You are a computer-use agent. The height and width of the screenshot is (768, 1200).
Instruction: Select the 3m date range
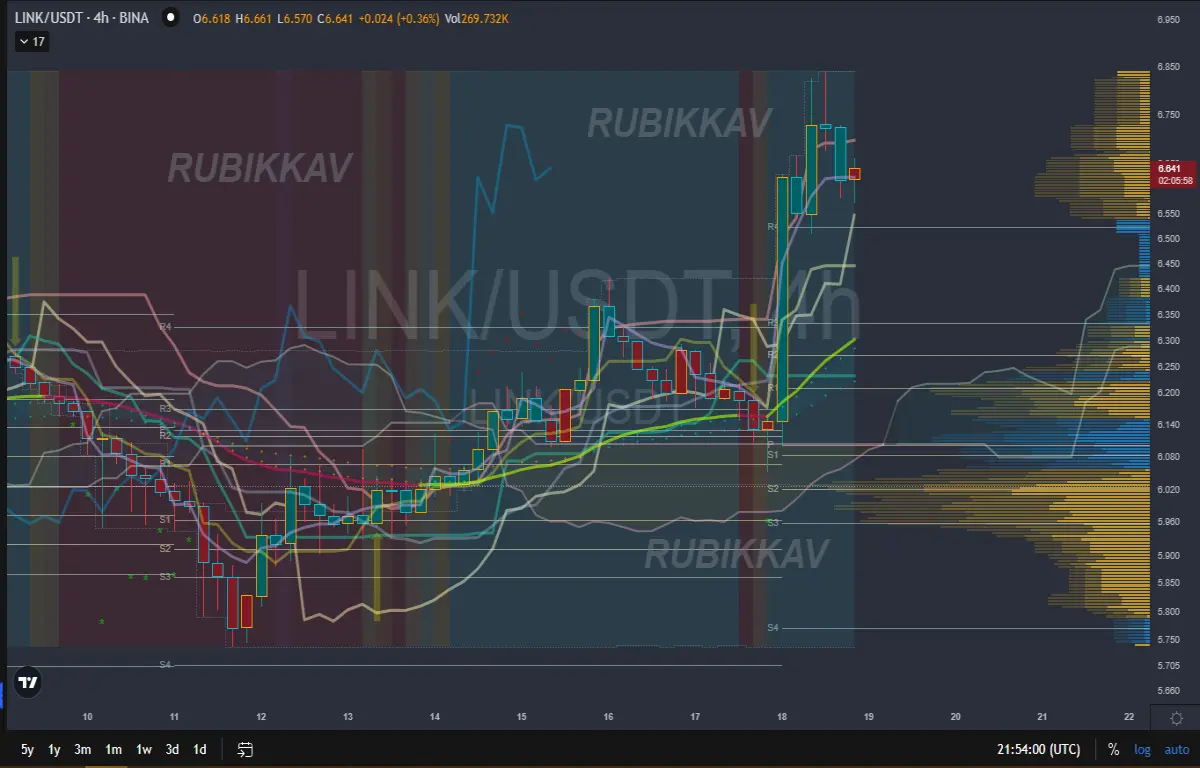[x=83, y=749]
